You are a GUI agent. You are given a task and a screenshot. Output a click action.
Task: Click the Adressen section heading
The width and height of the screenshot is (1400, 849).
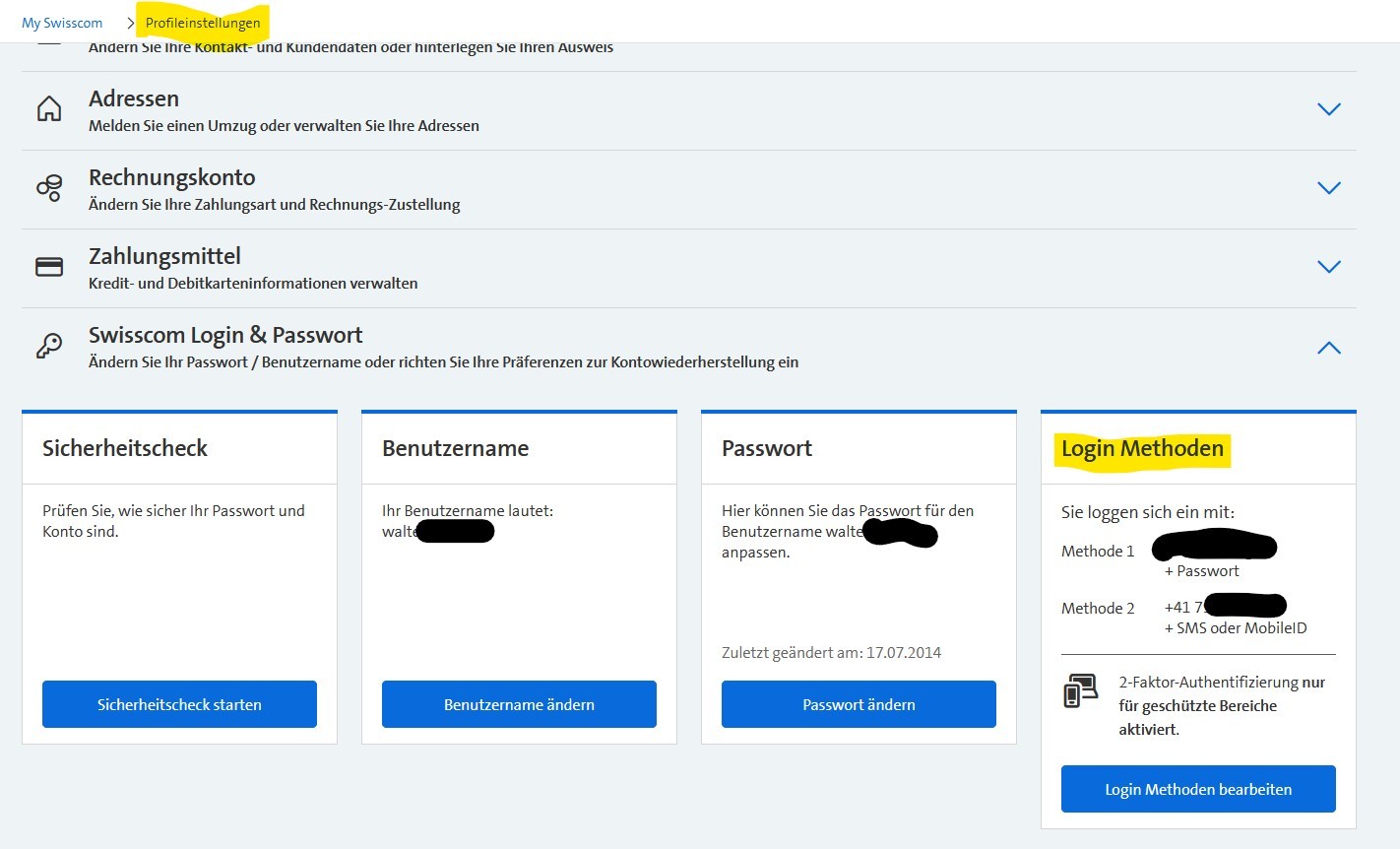click(x=134, y=98)
